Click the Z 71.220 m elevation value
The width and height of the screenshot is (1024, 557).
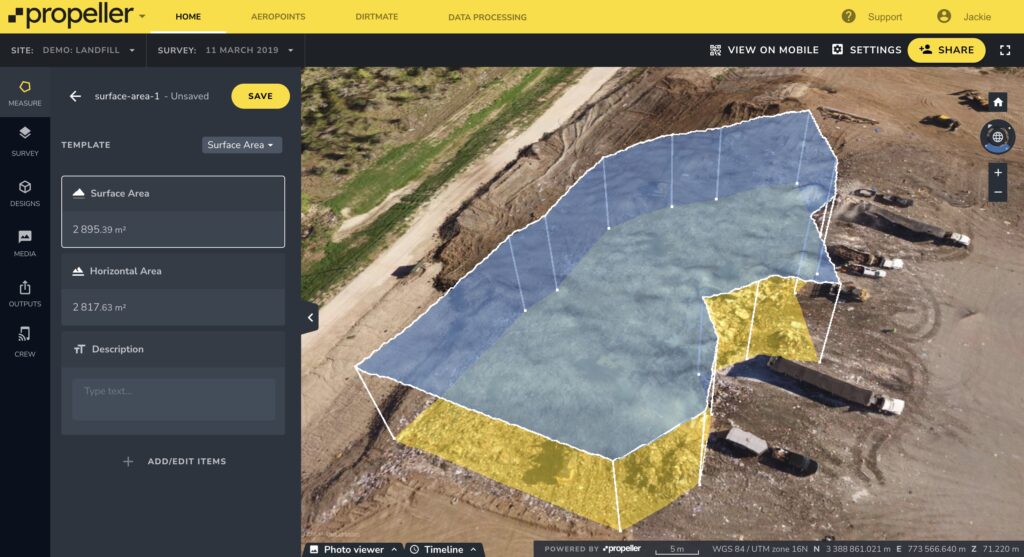click(995, 549)
